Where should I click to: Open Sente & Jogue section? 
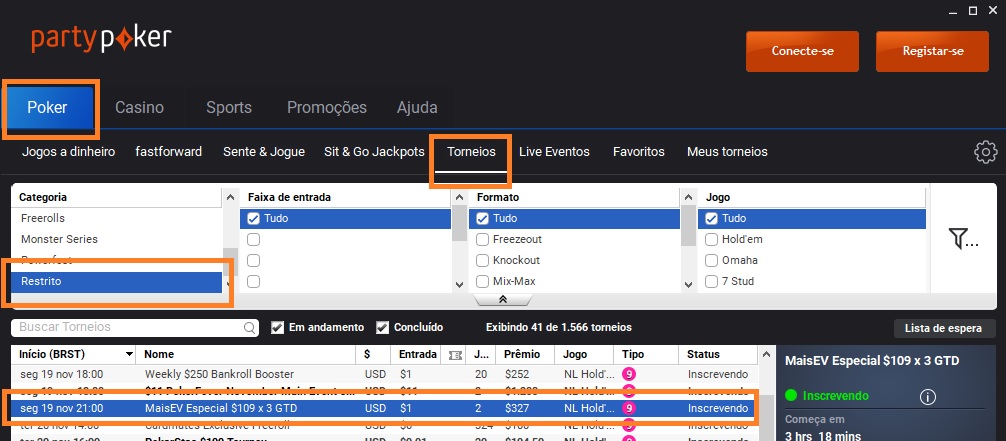pyautogui.click(x=264, y=152)
